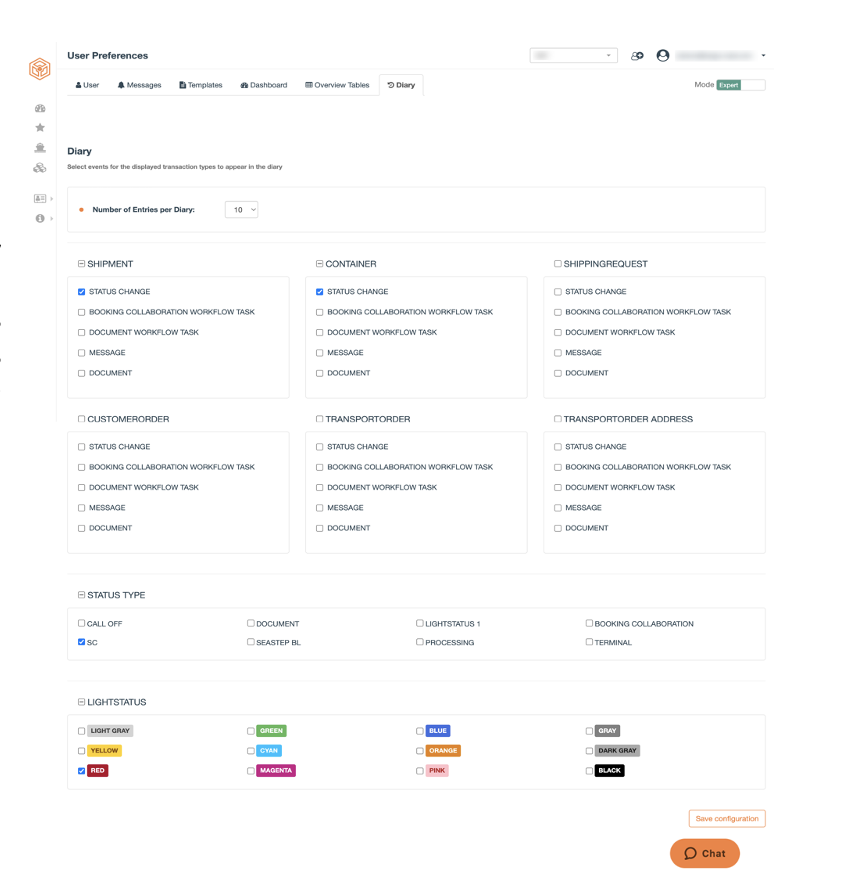Check the CUSTOMERORDER group checkbox
Viewport: 848px width, 882px height.
click(x=82, y=418)
